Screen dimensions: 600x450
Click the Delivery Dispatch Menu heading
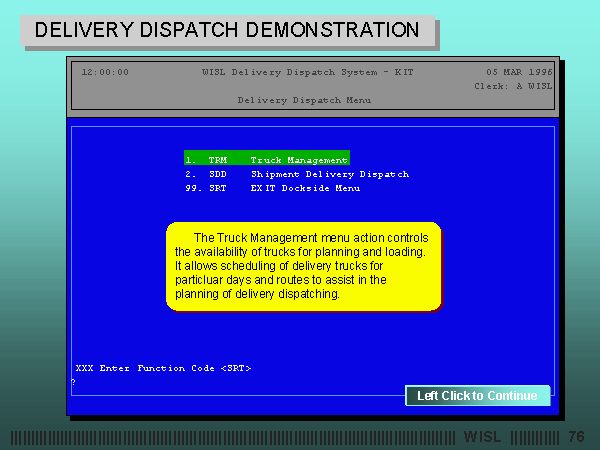pos(304,100)
